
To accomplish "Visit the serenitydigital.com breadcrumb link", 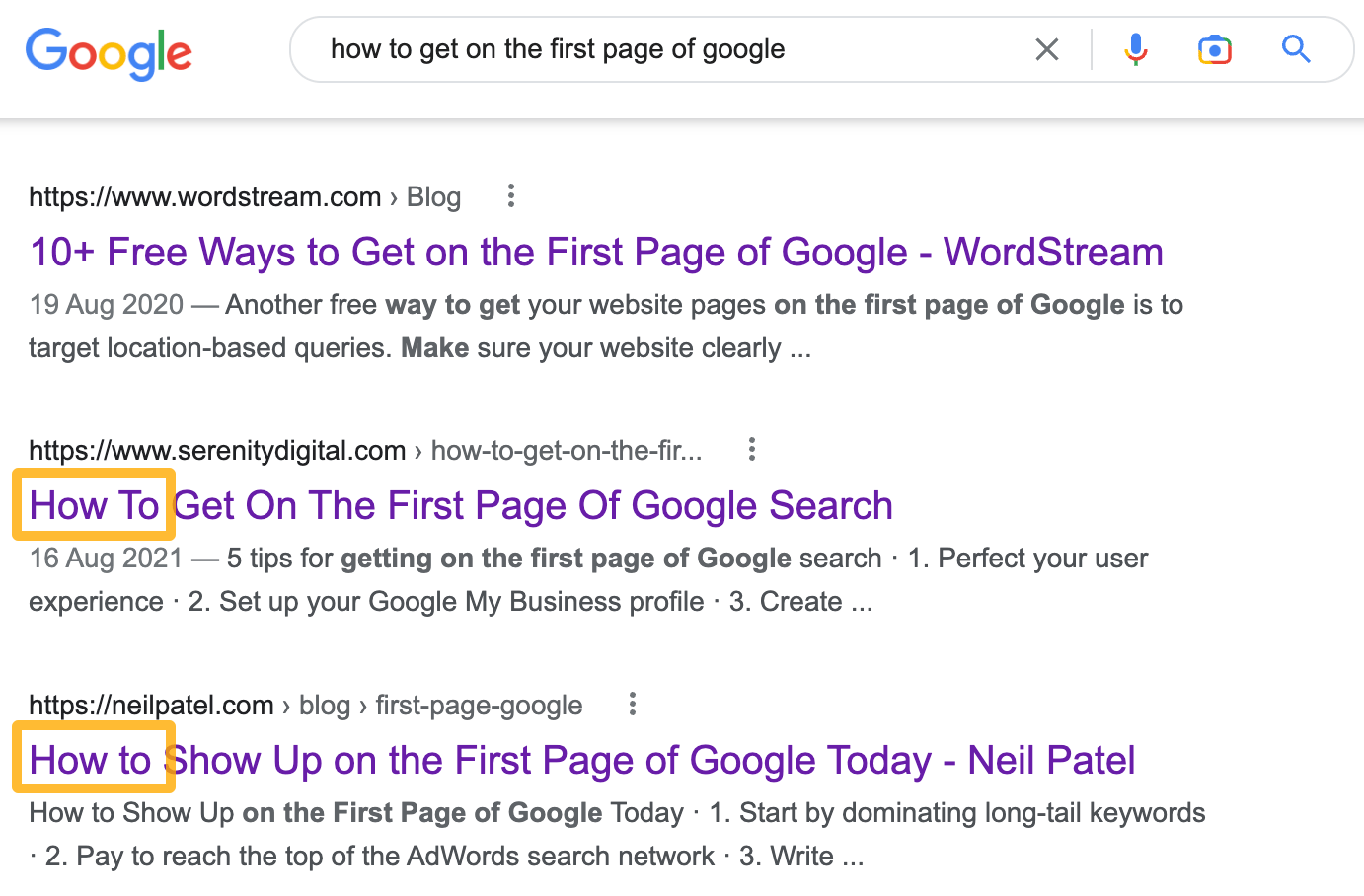I will coord(217,450).
